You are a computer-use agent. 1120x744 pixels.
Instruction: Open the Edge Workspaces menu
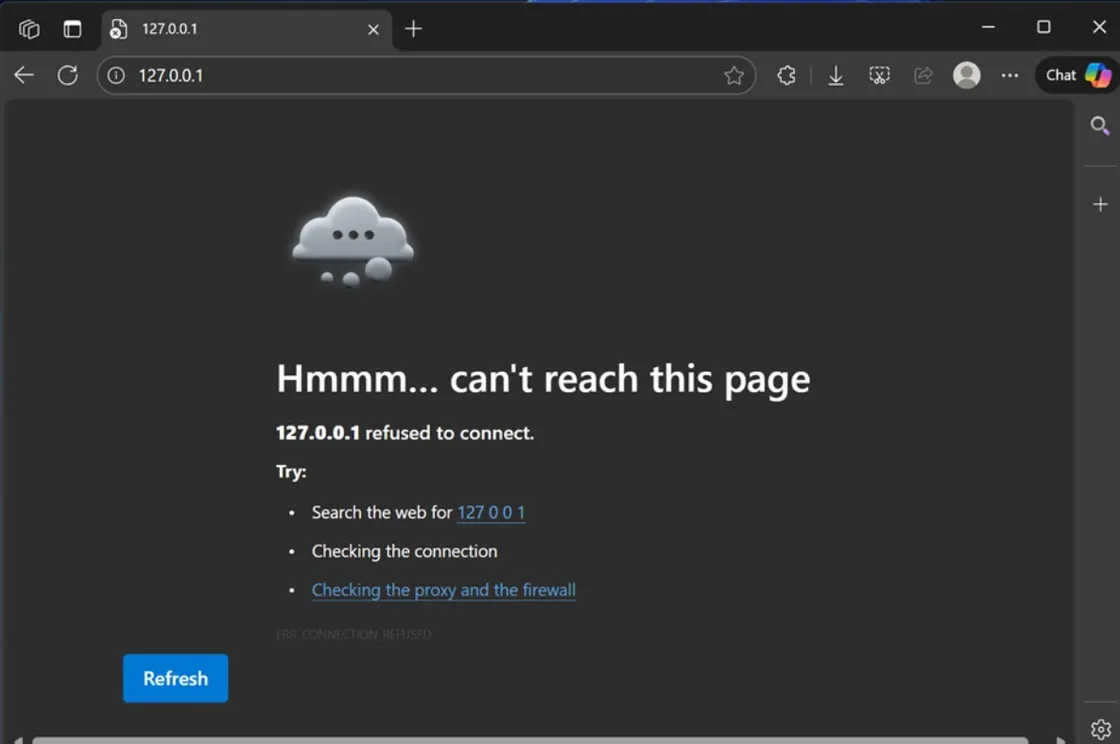29,28
